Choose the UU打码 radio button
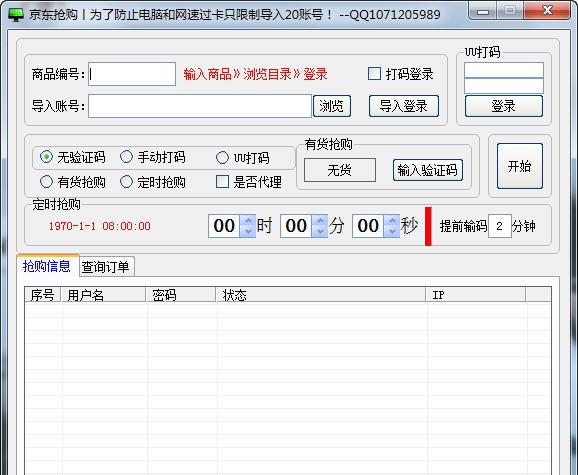The image size is (578, 475). tap(222, 158)
